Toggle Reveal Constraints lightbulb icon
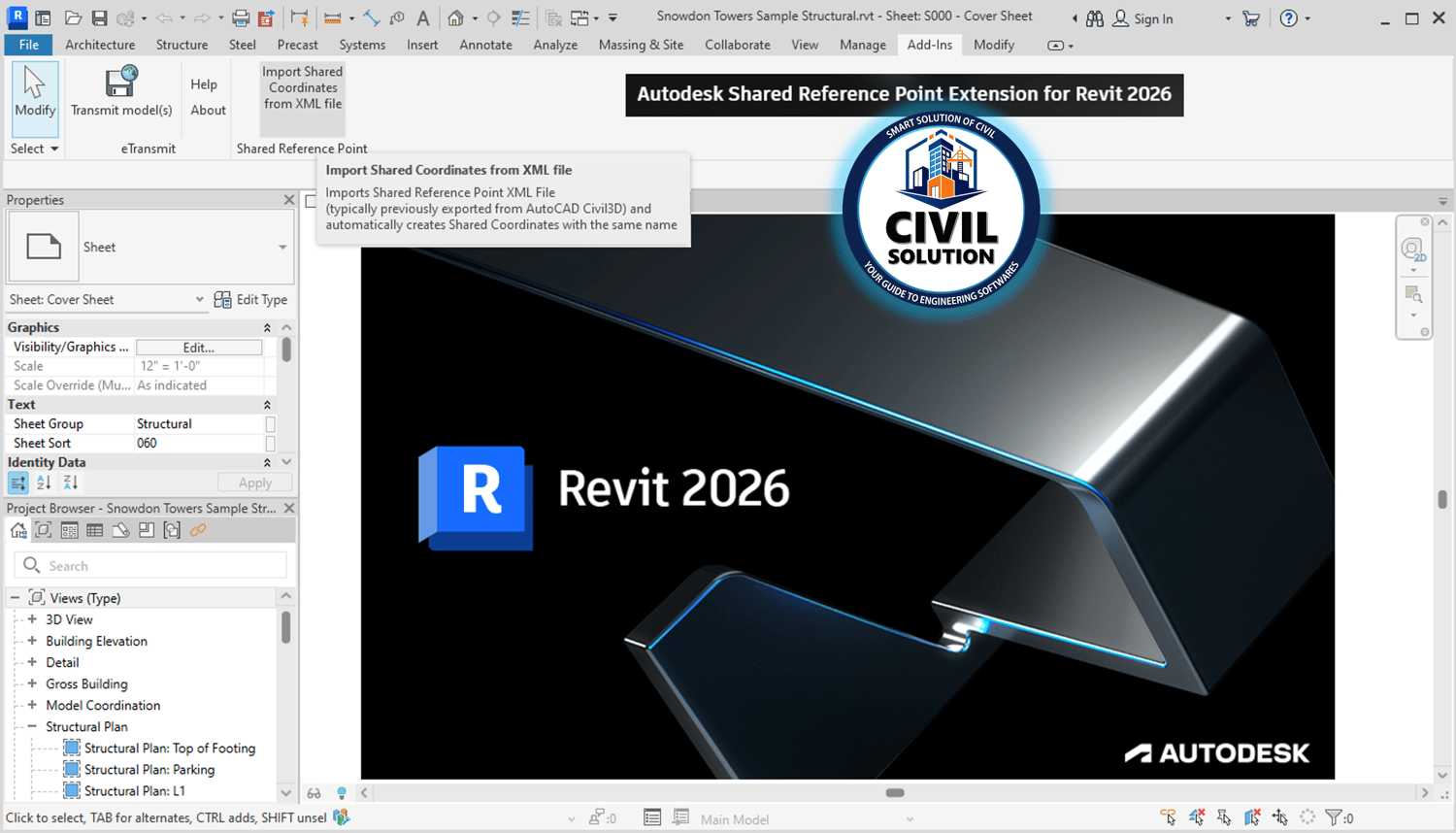1456x833 pixels. coord(342,792)
